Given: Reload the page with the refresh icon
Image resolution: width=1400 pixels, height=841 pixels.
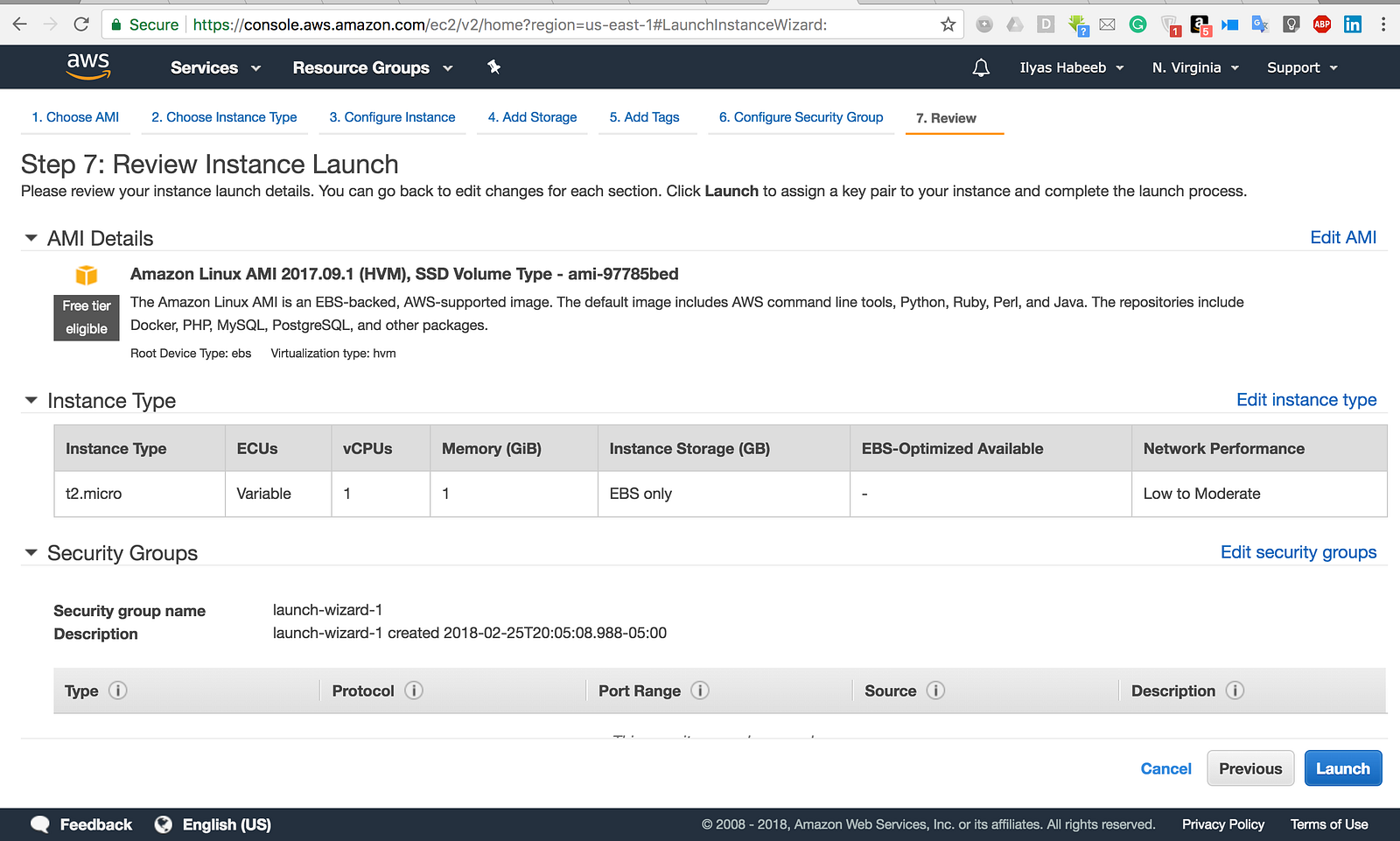Looking at the screenshot, I should click(x=81, y=25).
